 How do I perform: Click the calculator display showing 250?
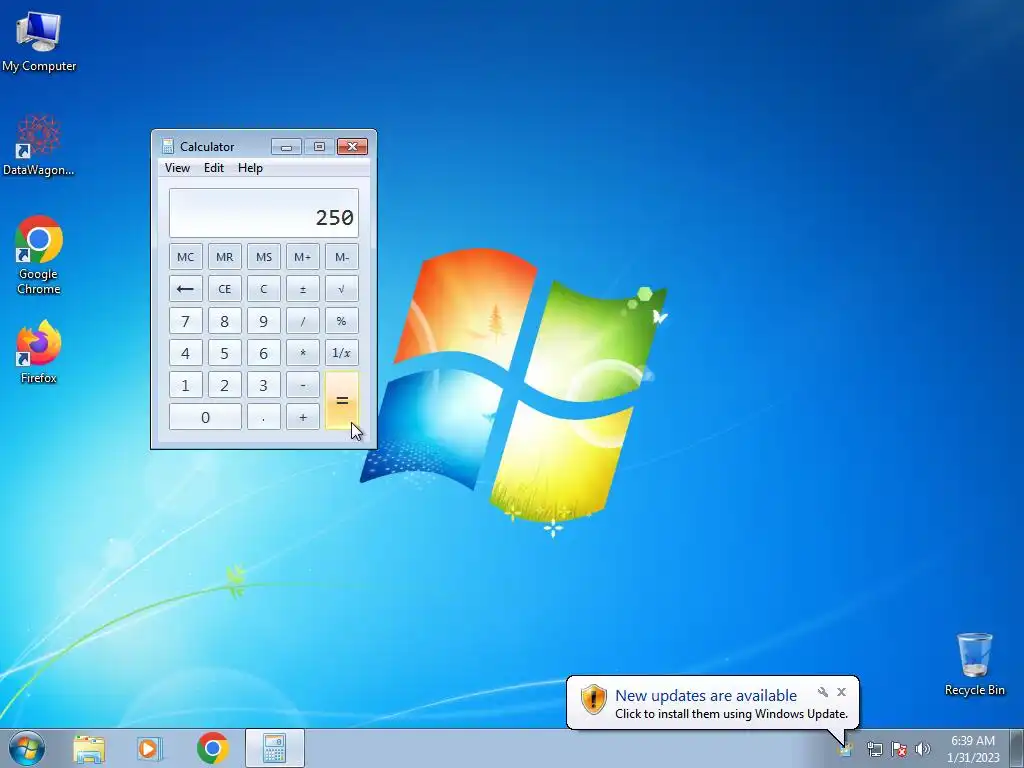pyautogui.click(x=264, y=214)
